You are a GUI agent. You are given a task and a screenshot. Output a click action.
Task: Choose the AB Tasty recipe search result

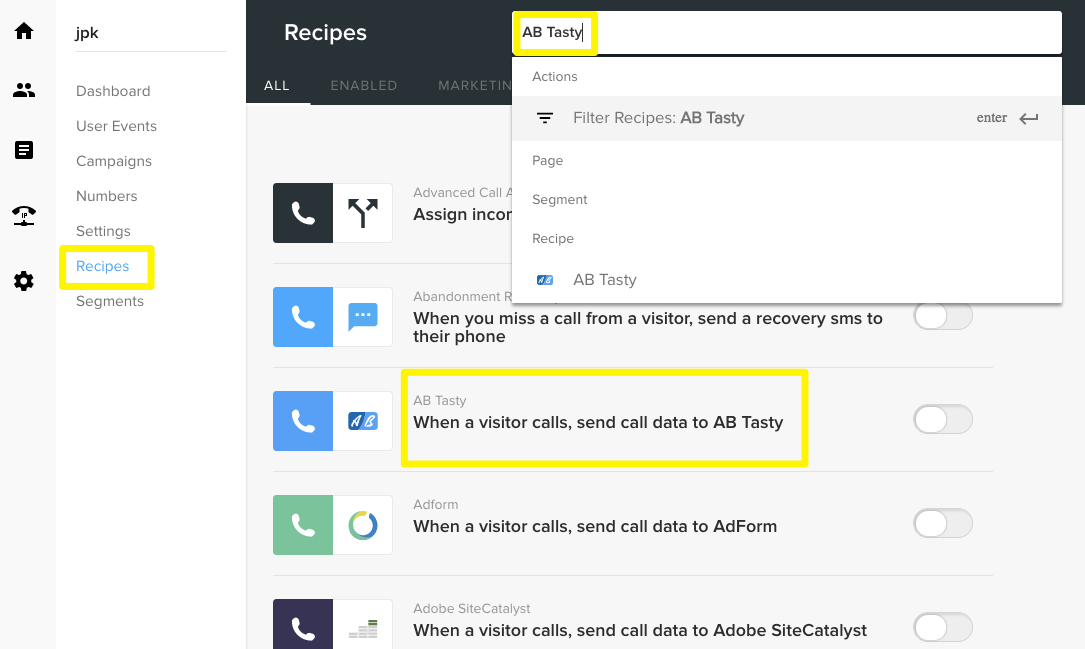point(787,280)
